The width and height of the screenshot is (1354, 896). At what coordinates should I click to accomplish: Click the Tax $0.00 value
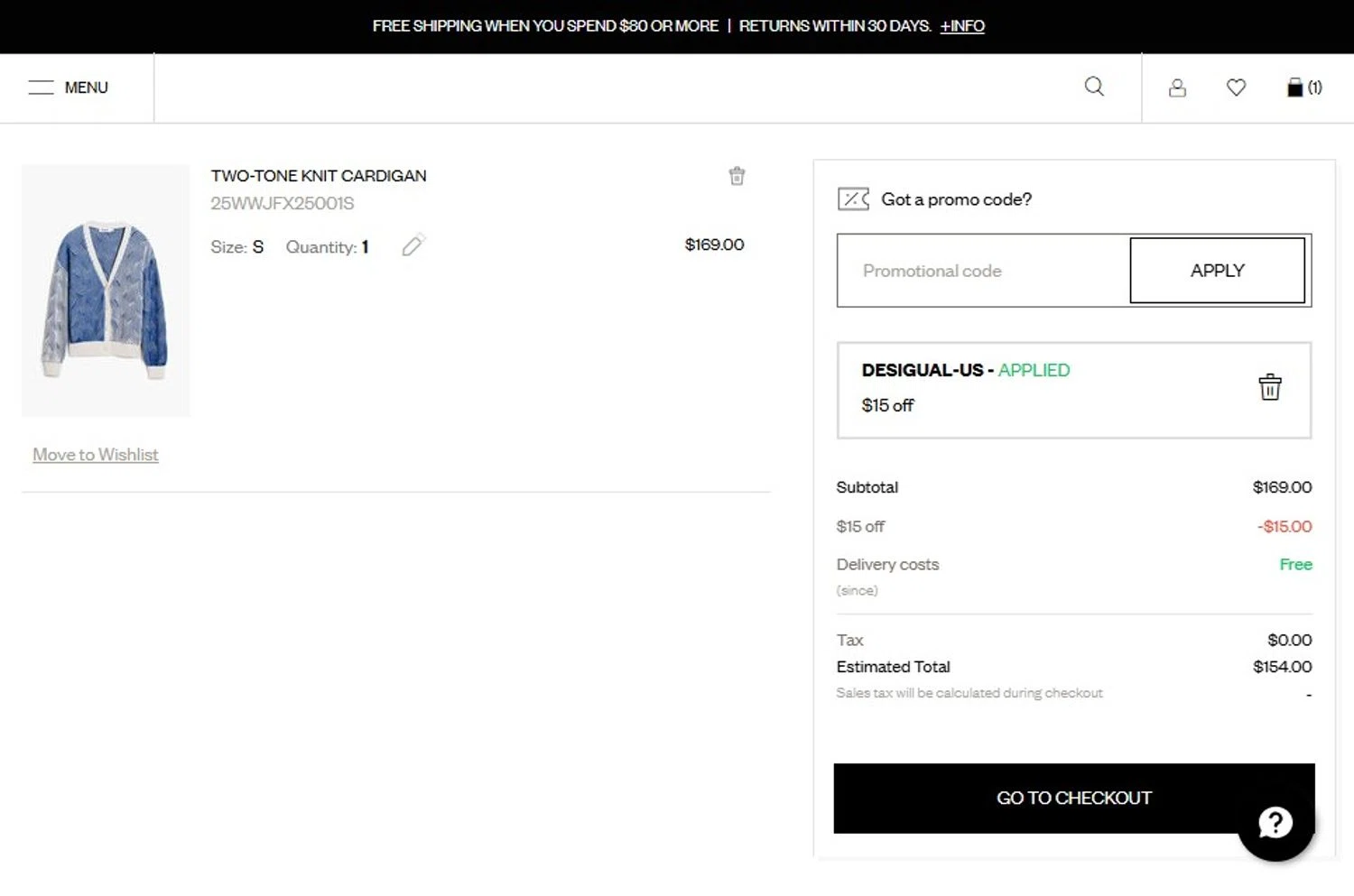click(x=1289, y=640)
